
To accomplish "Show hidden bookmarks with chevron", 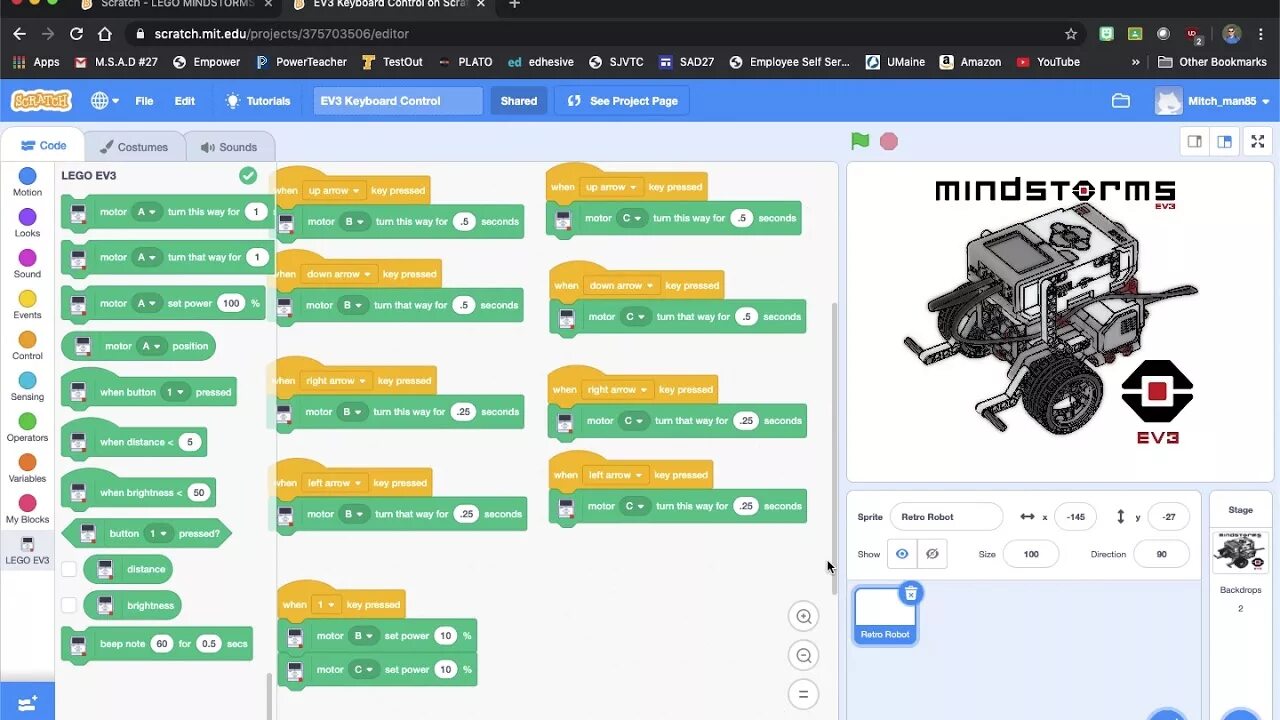I will pos(1136,62).
